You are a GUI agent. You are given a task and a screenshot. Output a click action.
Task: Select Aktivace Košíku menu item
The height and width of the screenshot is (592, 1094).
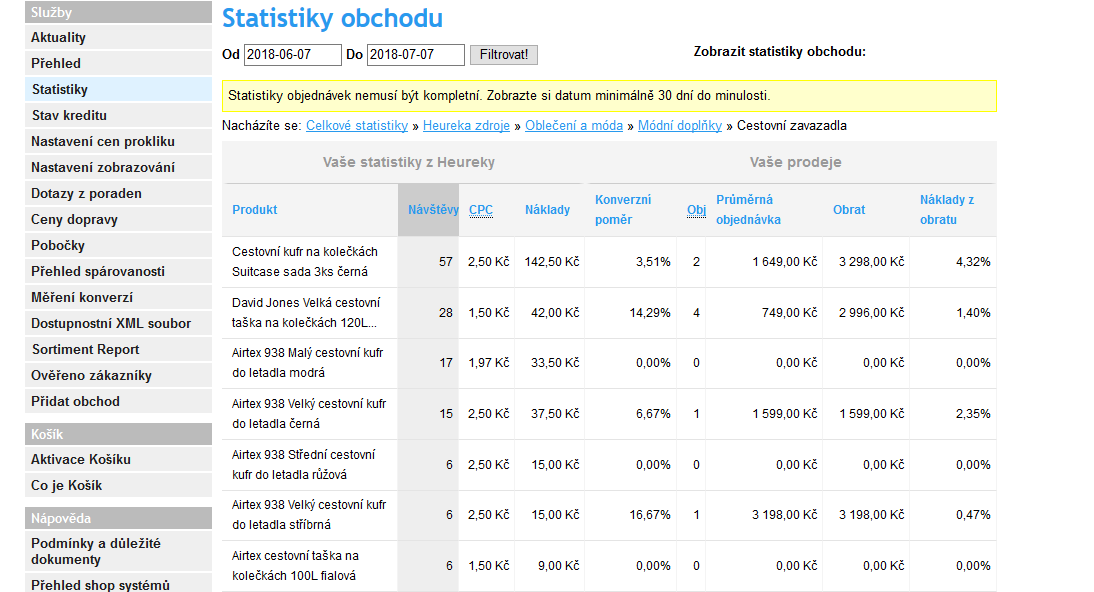tap(81, 460)
